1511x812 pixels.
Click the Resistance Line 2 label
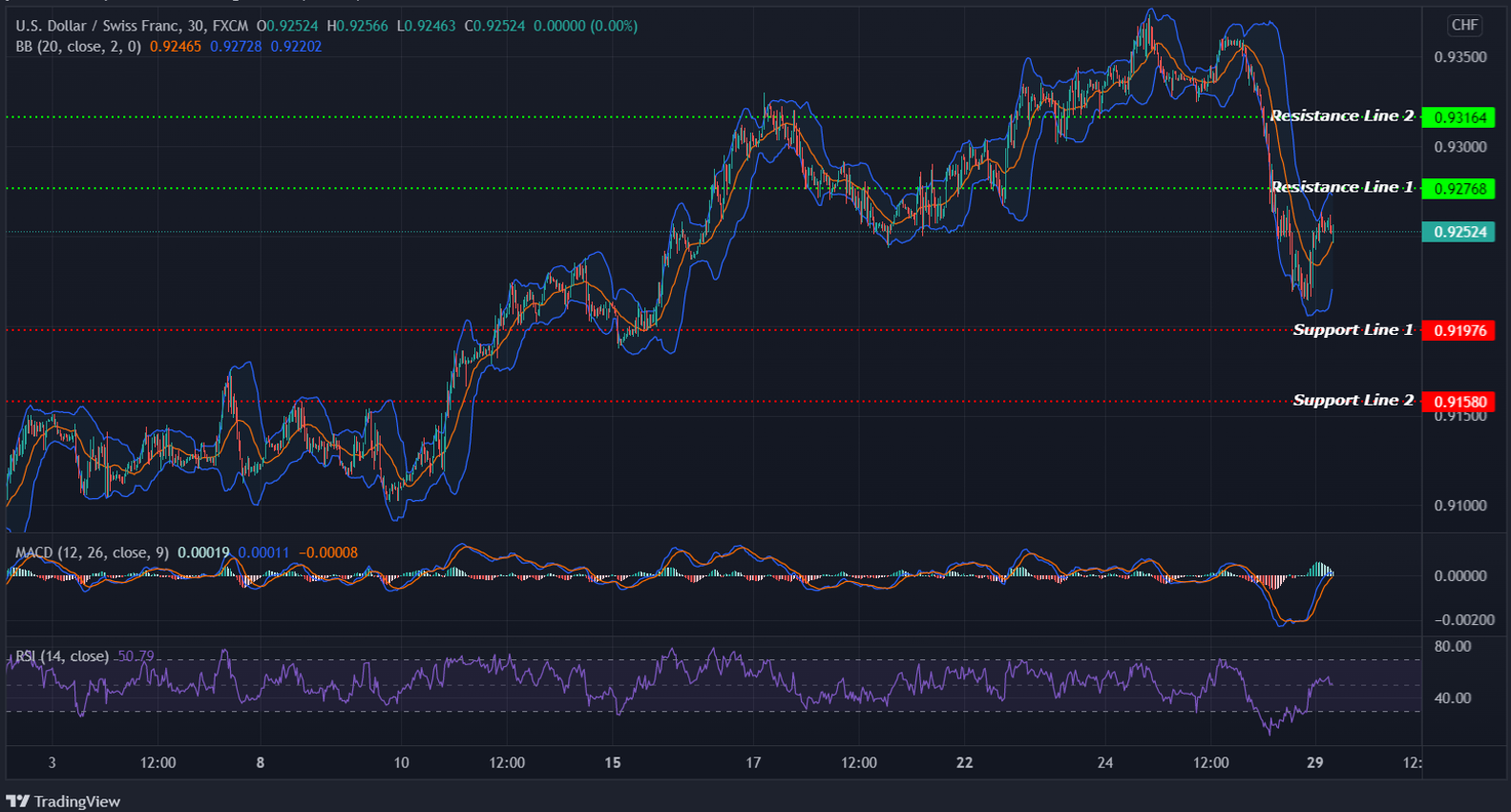pyautogui.click(x=1342, y=115)
